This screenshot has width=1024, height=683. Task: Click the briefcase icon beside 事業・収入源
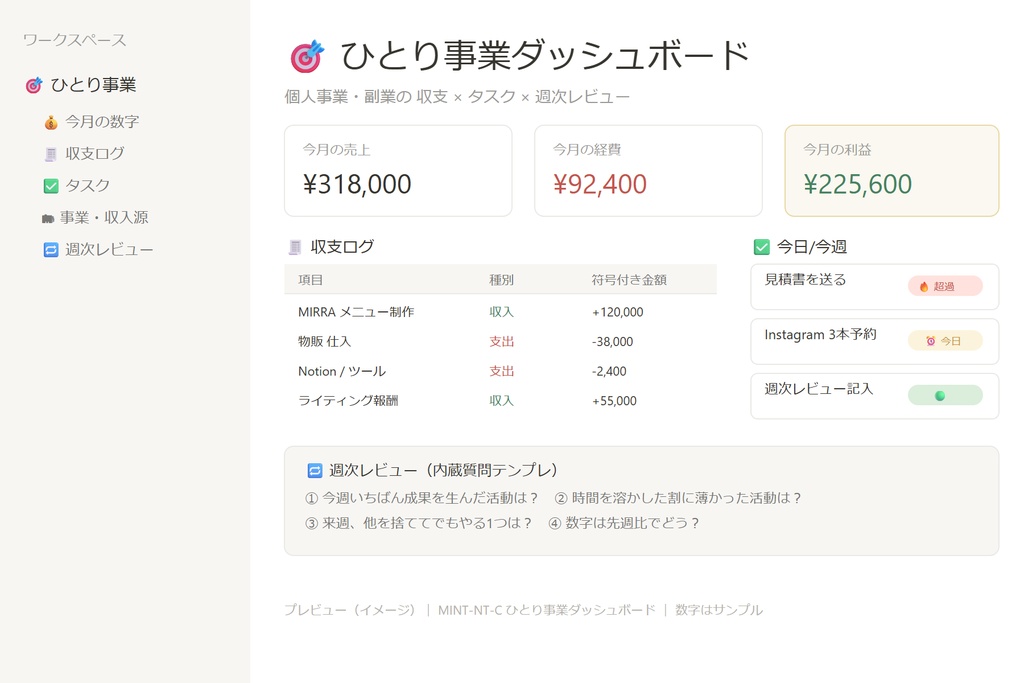pos(48,219)
